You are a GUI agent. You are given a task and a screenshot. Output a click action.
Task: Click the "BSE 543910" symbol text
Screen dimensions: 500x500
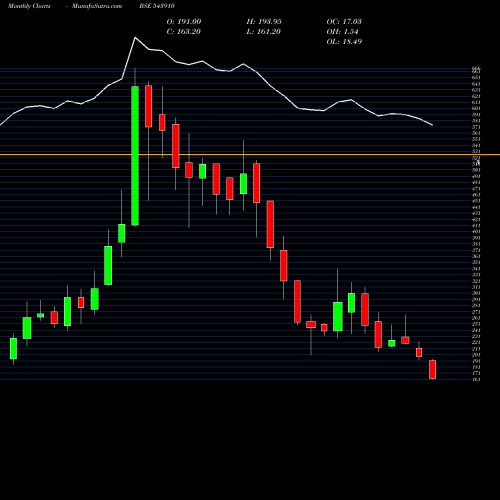pyautogui.click(x=157, y=6)
